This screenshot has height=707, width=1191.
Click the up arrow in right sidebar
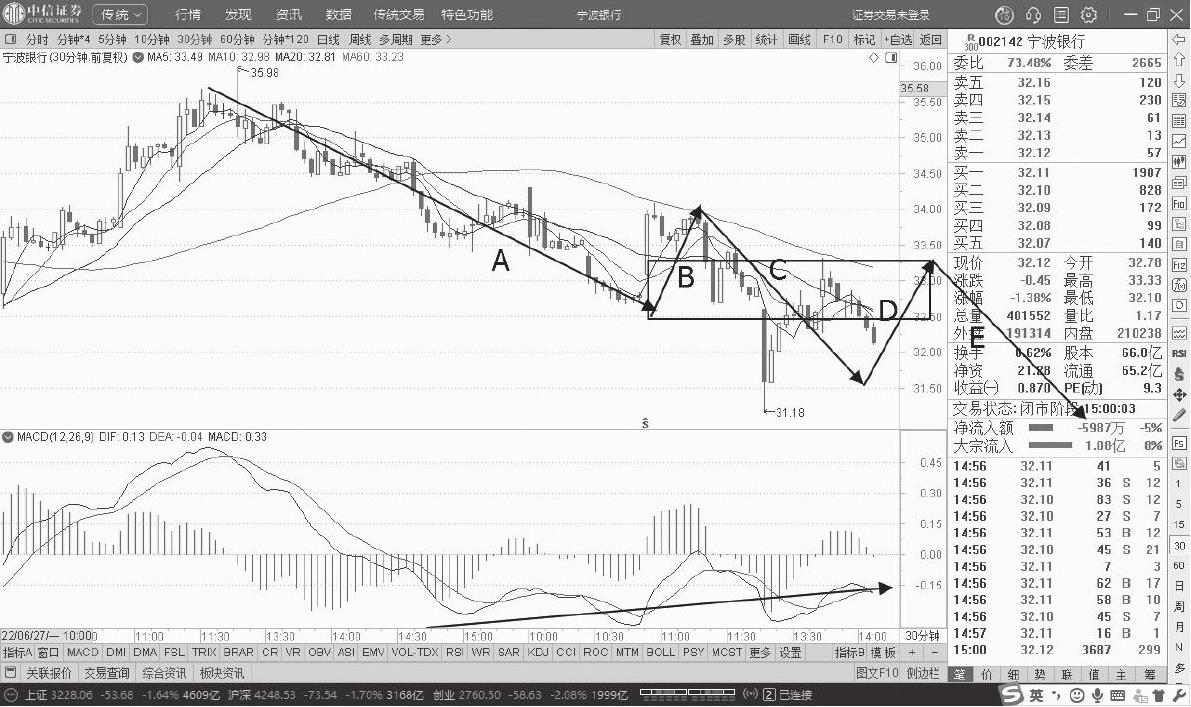pos(1180,60)
